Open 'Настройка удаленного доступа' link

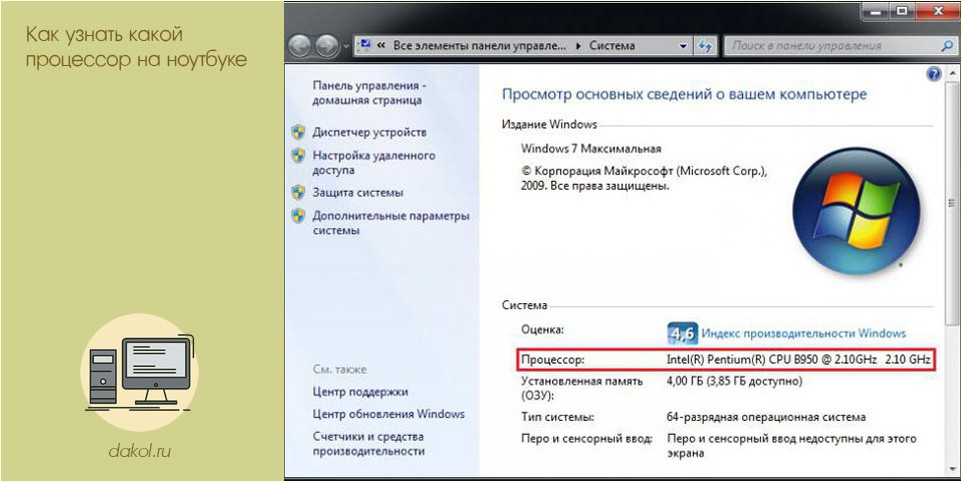374,163
